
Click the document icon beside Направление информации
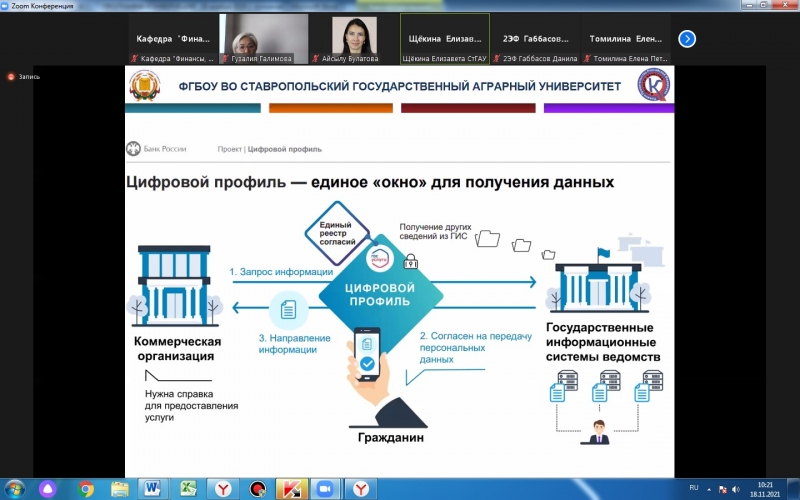pos(288,309)
